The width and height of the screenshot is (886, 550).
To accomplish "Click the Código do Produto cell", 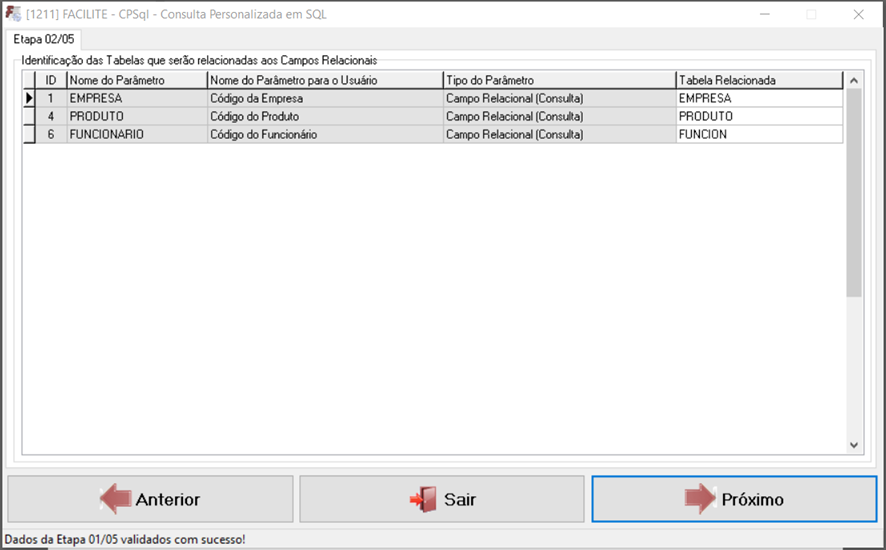I will click(325, 116).
